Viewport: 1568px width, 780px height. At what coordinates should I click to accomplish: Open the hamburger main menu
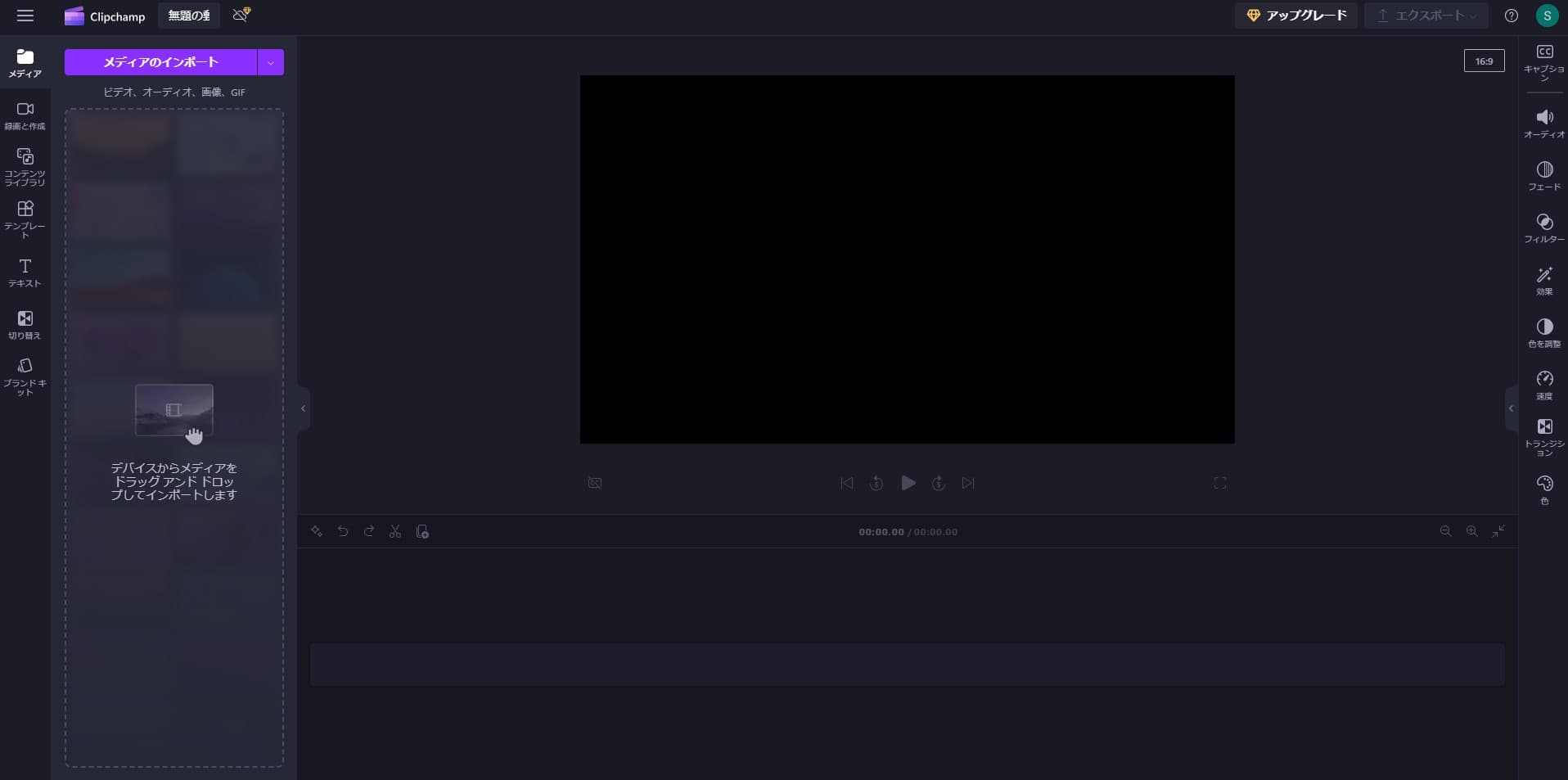[25, 16]
